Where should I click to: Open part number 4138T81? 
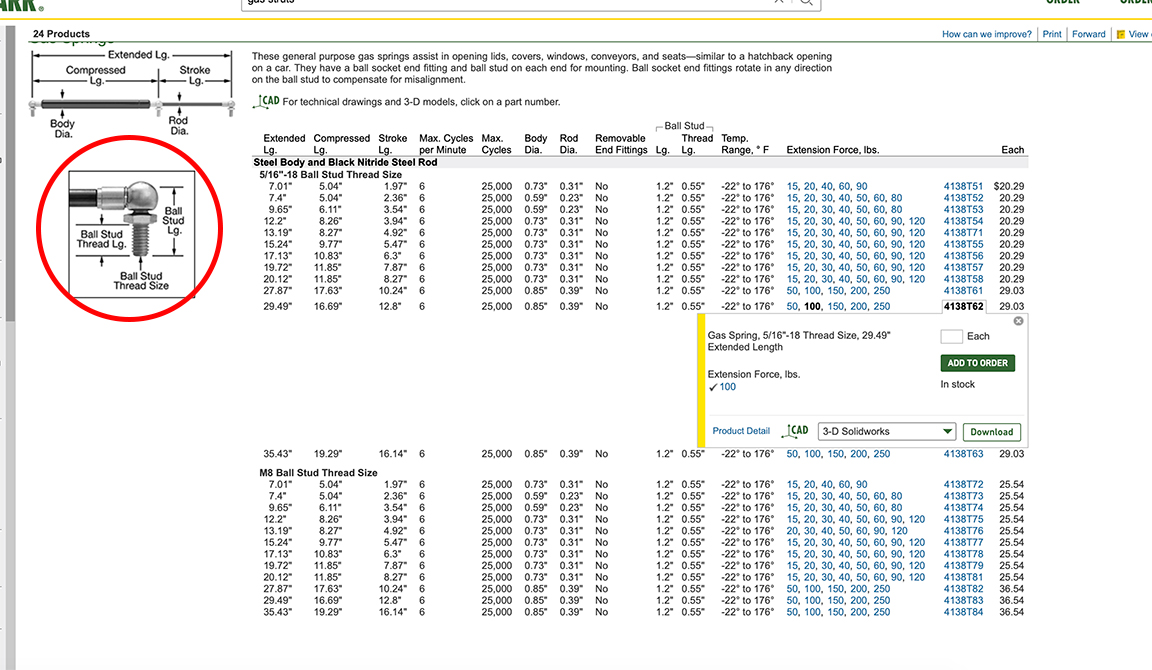pos(962,577)
